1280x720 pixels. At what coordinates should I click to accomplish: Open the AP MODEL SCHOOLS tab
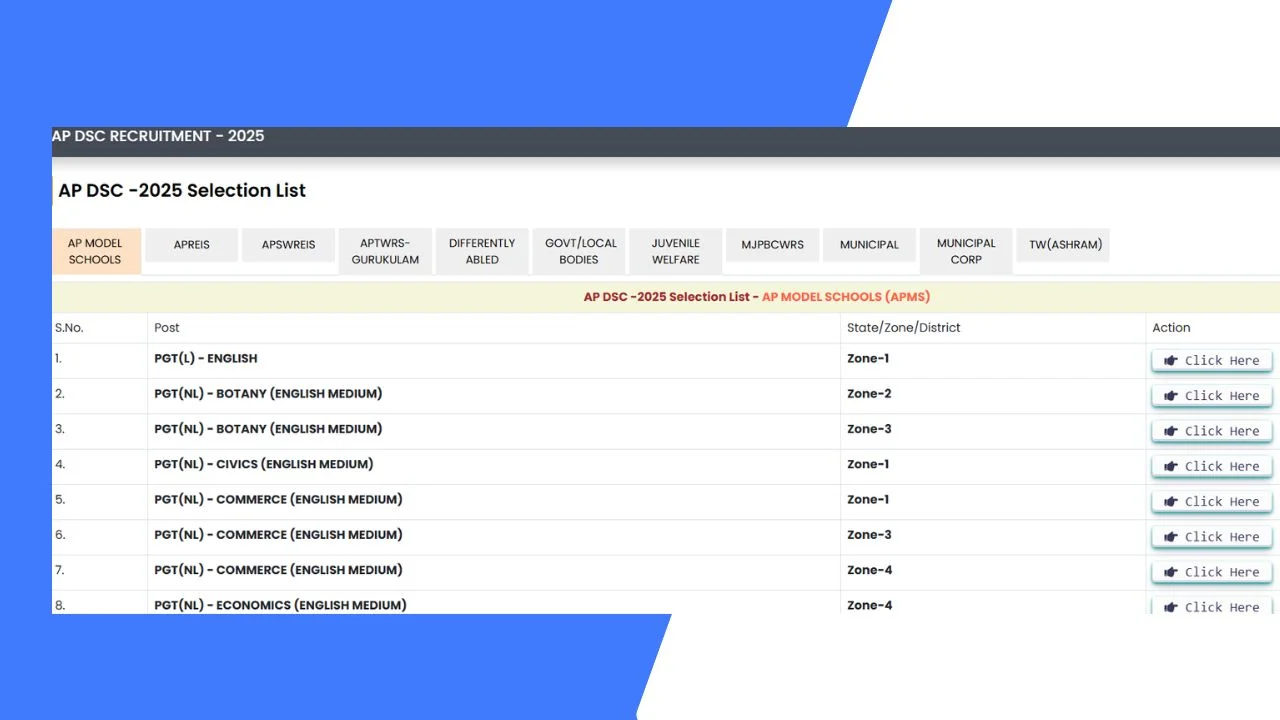point(95,251)
